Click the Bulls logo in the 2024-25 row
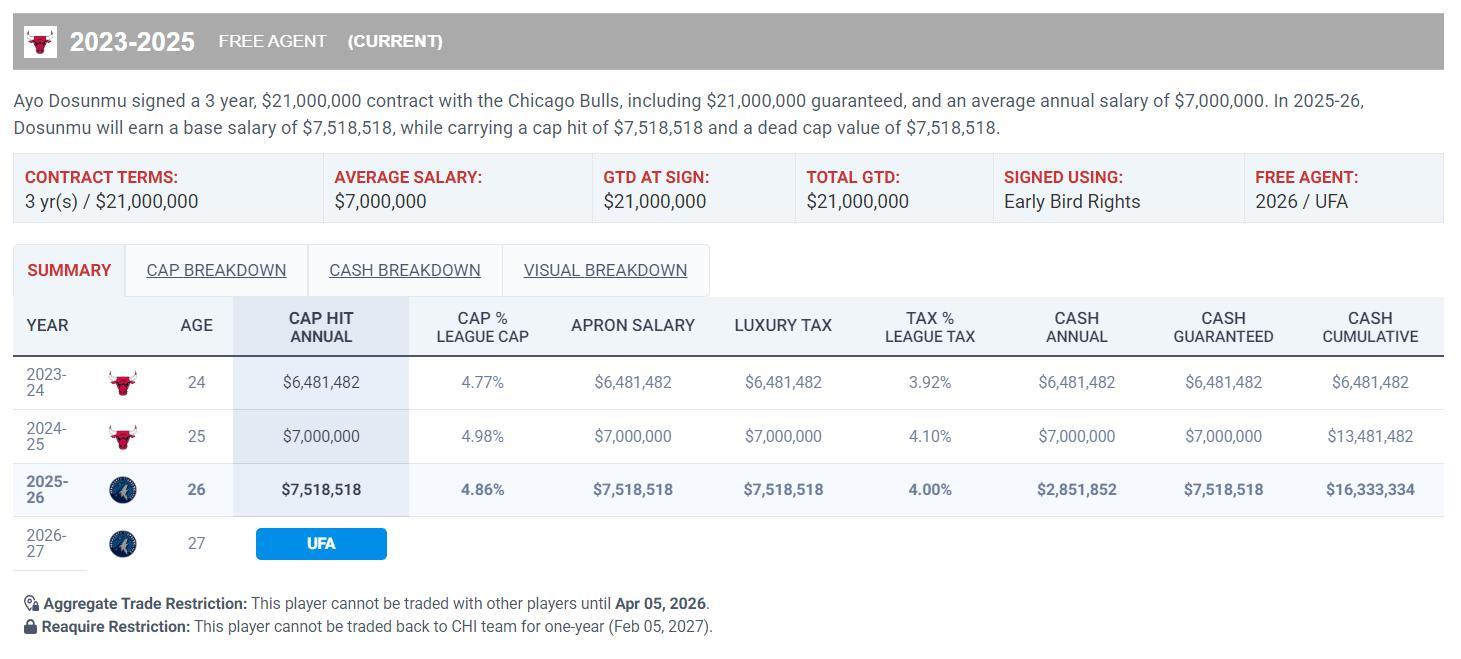Viewport: 1461px width, 659px height. coord(122,437)
